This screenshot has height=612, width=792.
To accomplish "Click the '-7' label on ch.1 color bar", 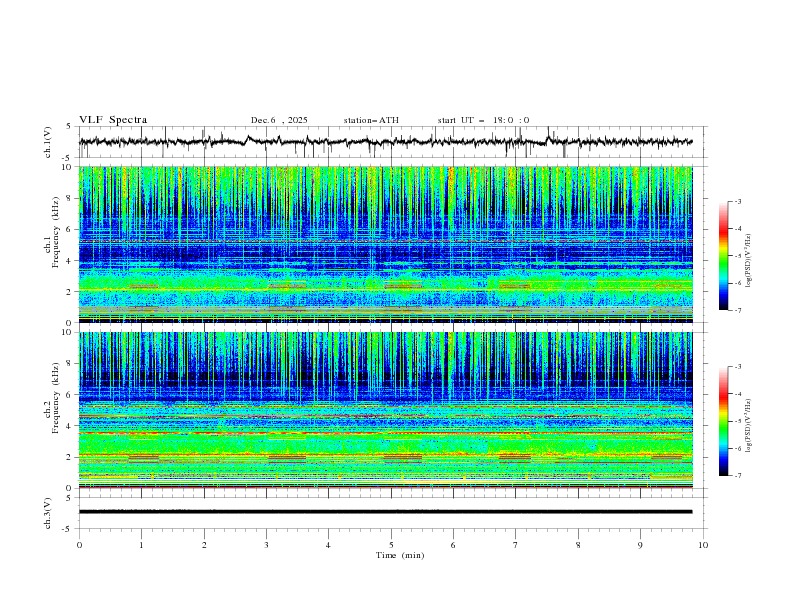I will pos(737,310).
